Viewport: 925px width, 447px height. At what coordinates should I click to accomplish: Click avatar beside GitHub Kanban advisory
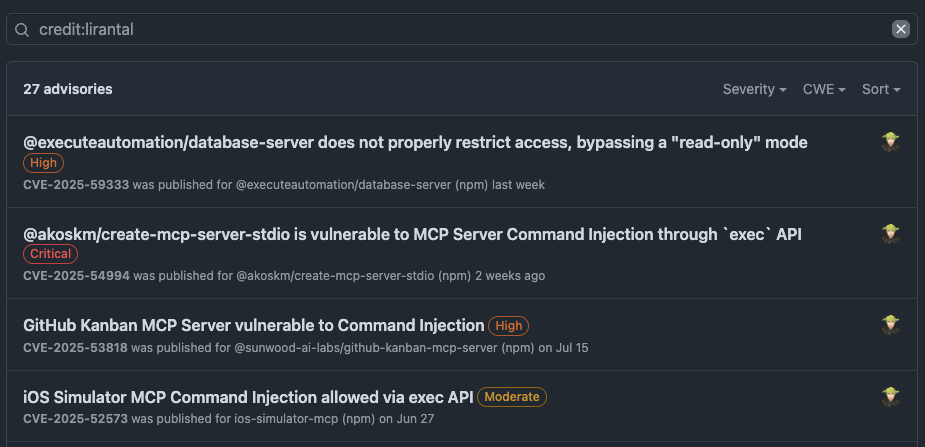pyautogui.click(x=891, y=325)
